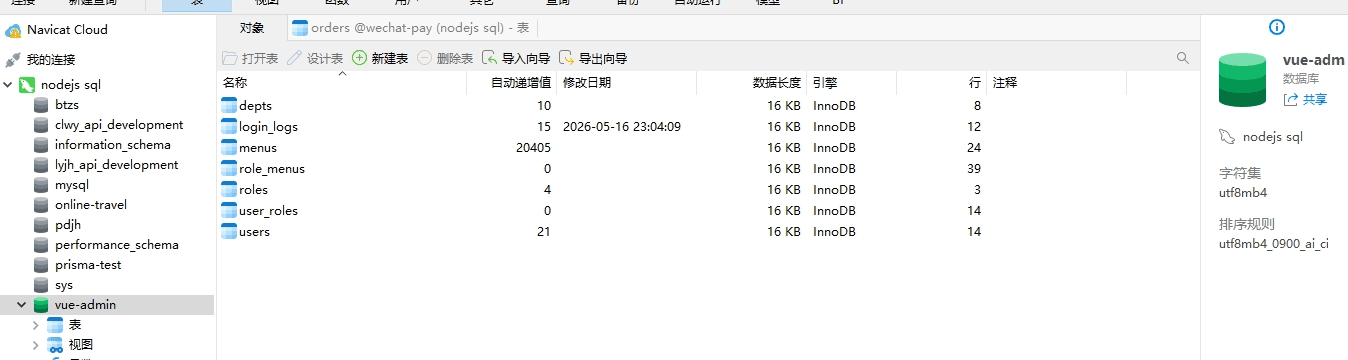This screenshot has height=360, width=1348.
Task: Click the roles table icon
Action: pyautogui.click(x=229, y=189)
